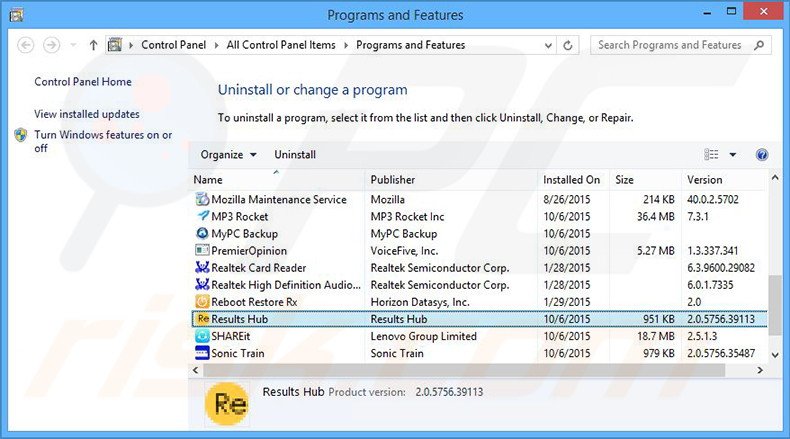The height and width of the screenshot is (439, 790).
Task: Go up one level with up arrow
Action: click(93, 45)
